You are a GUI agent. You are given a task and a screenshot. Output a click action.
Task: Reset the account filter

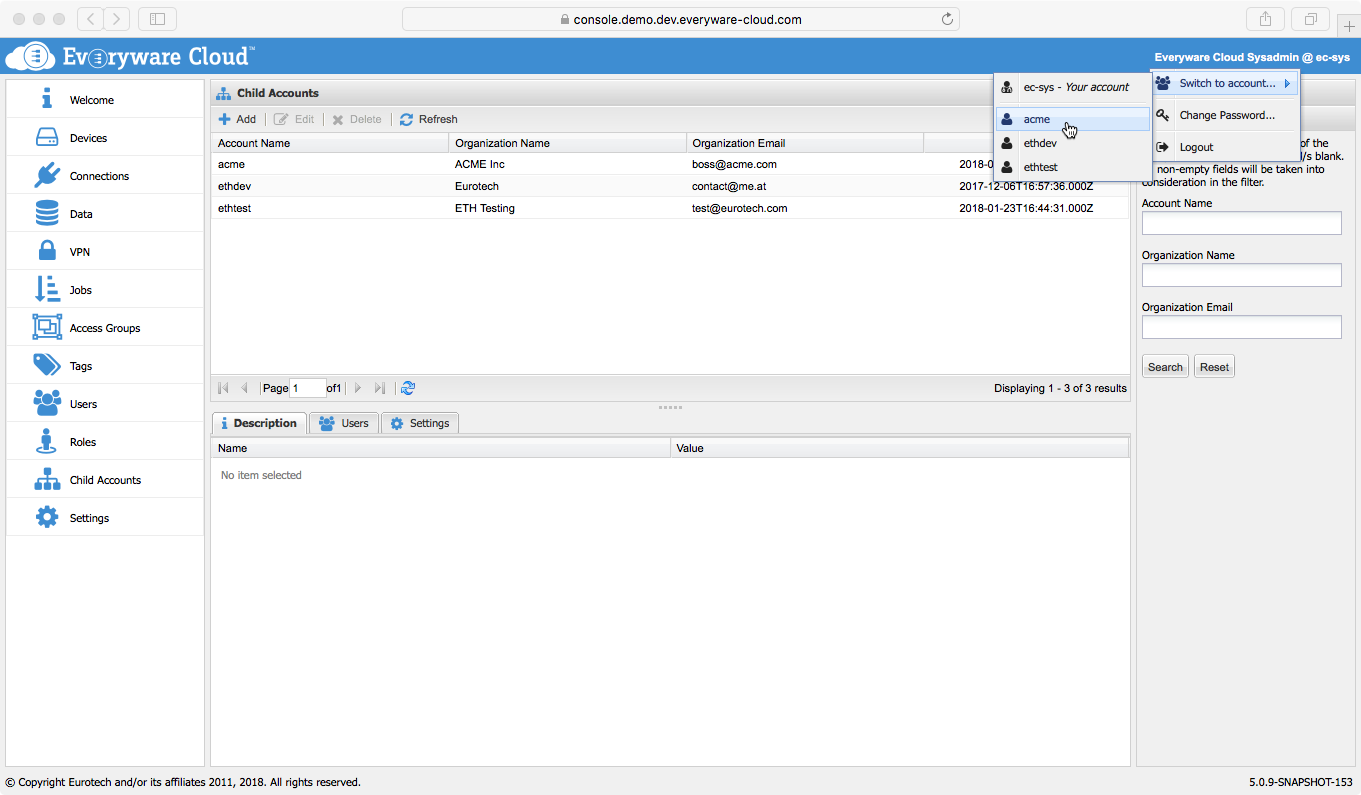tap(1214, 367)
